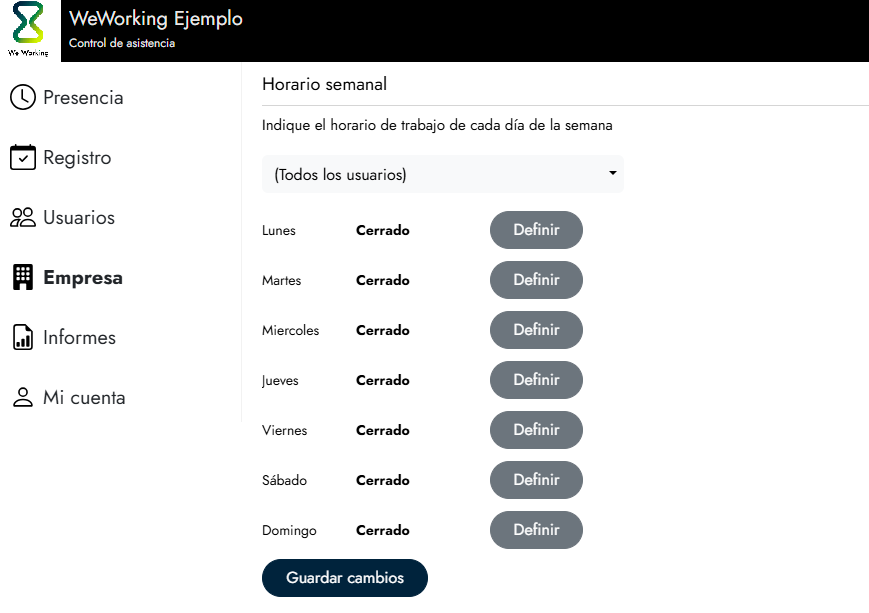Click the Registro calendar check icon
This screenshot has width=869, height=613.
(22, 158)
